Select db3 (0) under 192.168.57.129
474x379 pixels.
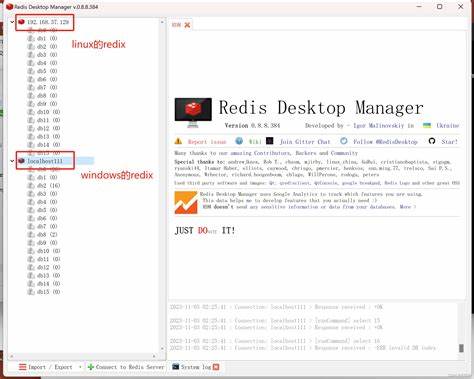[47, 55]
